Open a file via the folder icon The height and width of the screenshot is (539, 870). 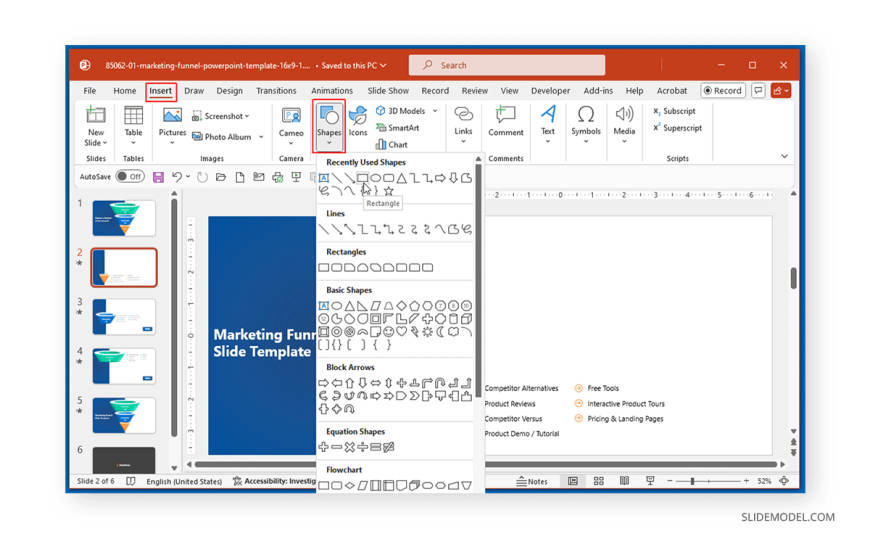coord(221,177)
